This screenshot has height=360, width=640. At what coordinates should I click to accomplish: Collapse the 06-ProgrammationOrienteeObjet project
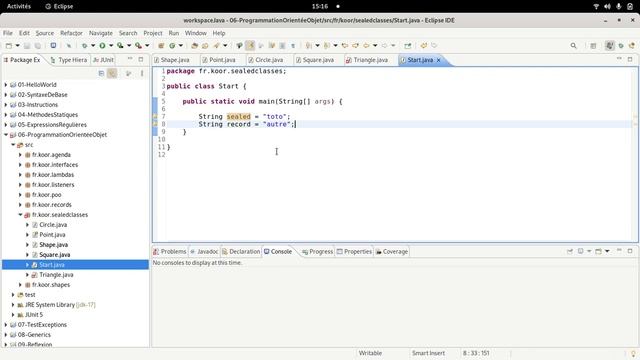6,135
